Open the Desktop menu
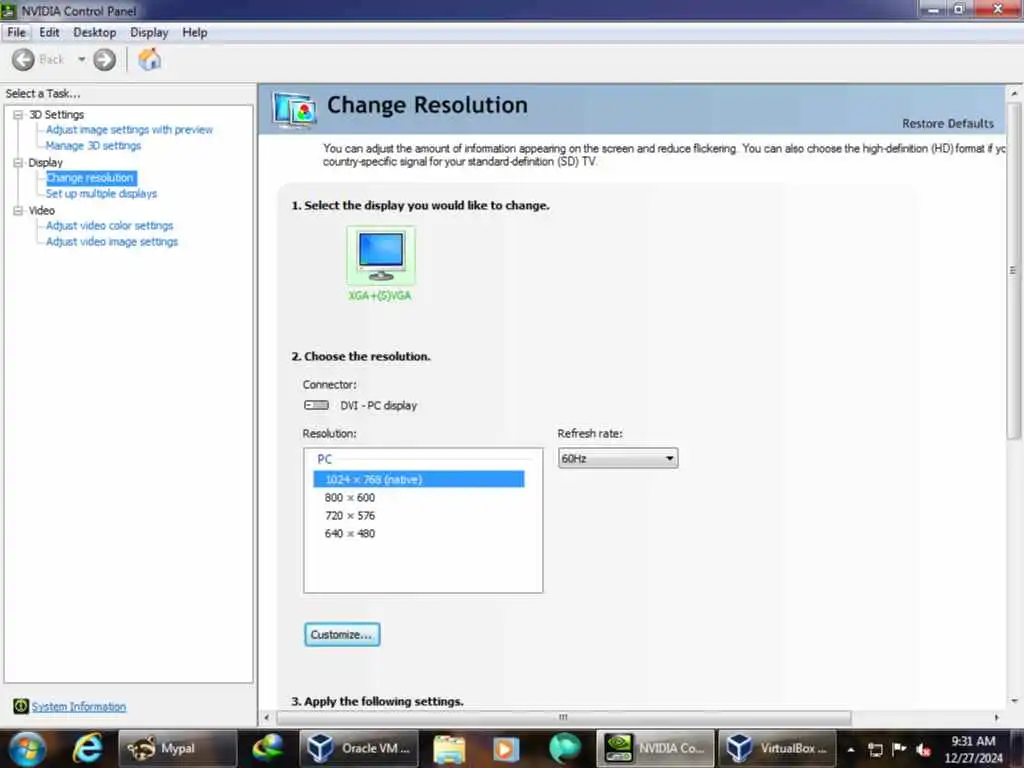The height and width of the screenshot is (768, 1024). click(95, 33)
